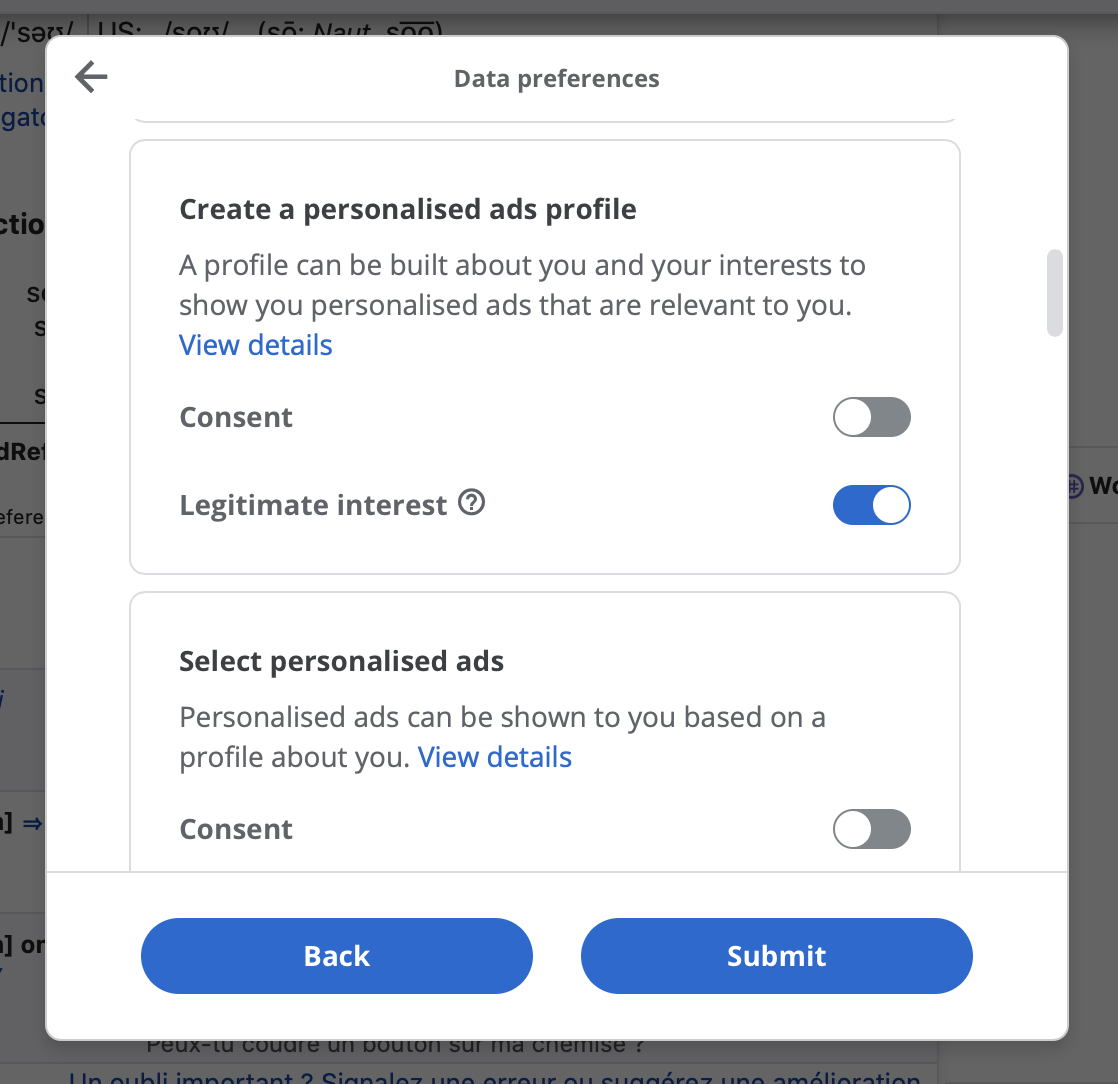The image size is (1118, 1084).
Task: Click the 'Select personalised ads' heading
Action: point(342,661)
